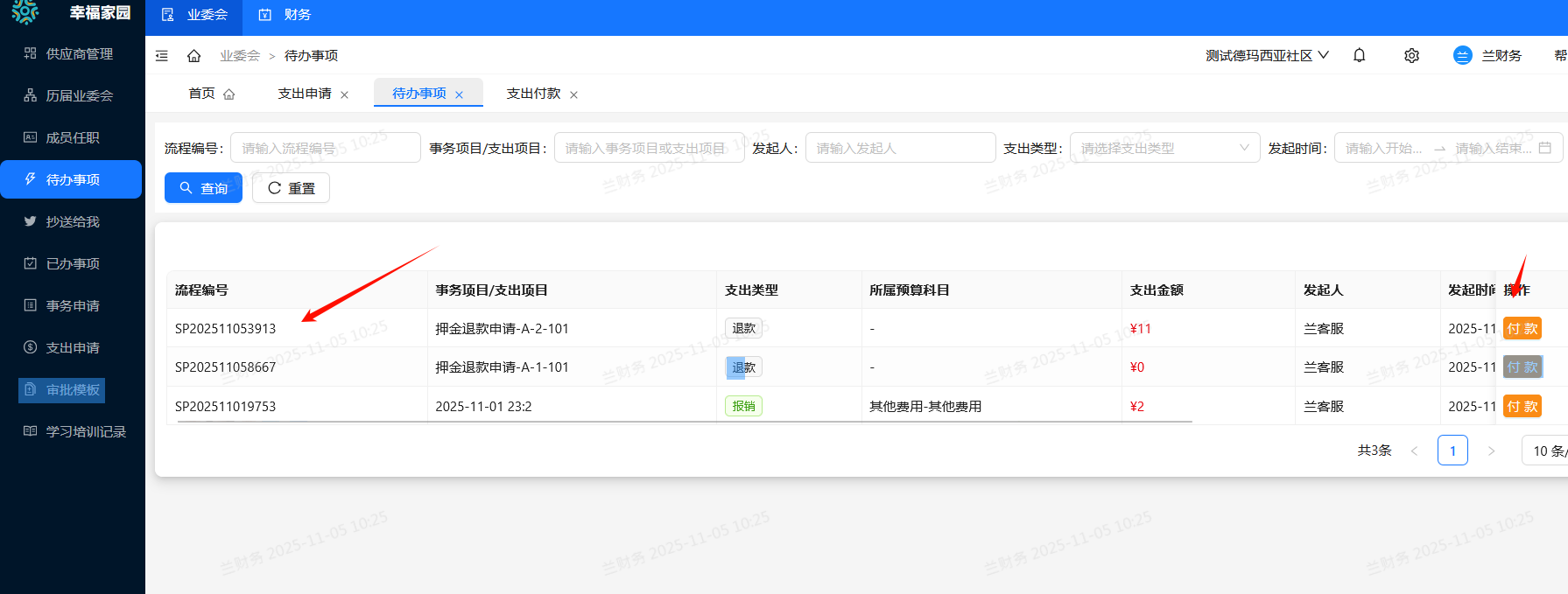Switch to the 首页 tab

tap(211, 94)
